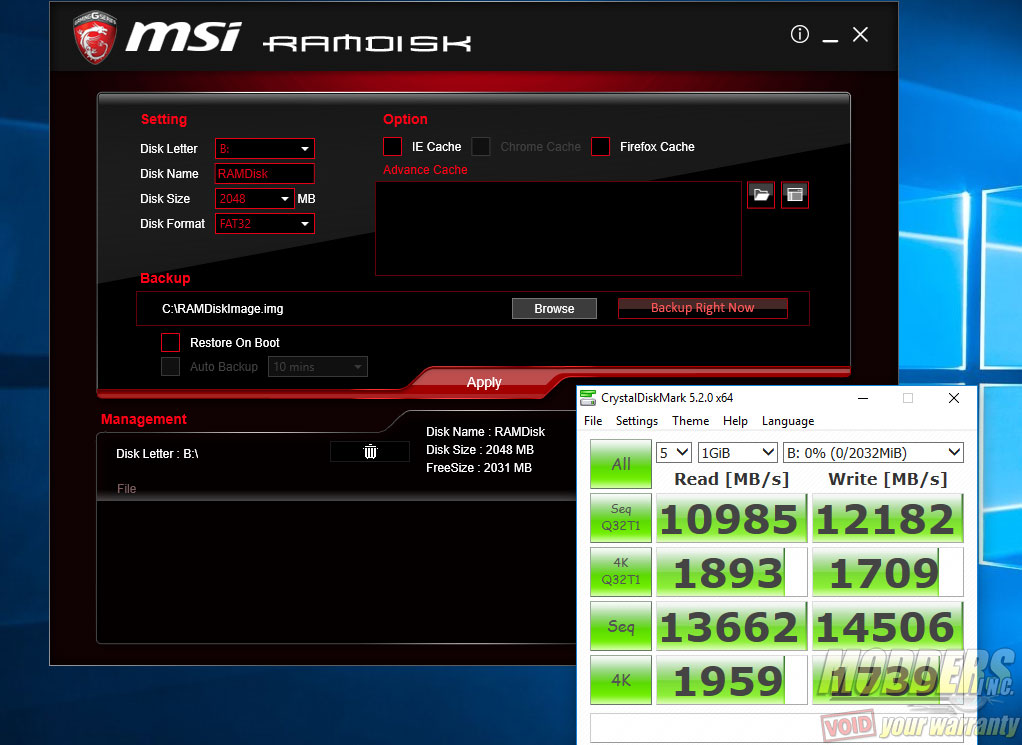
Task: Open the test size dropdown showing 1GiB
Action: click(x=737, y=452)
